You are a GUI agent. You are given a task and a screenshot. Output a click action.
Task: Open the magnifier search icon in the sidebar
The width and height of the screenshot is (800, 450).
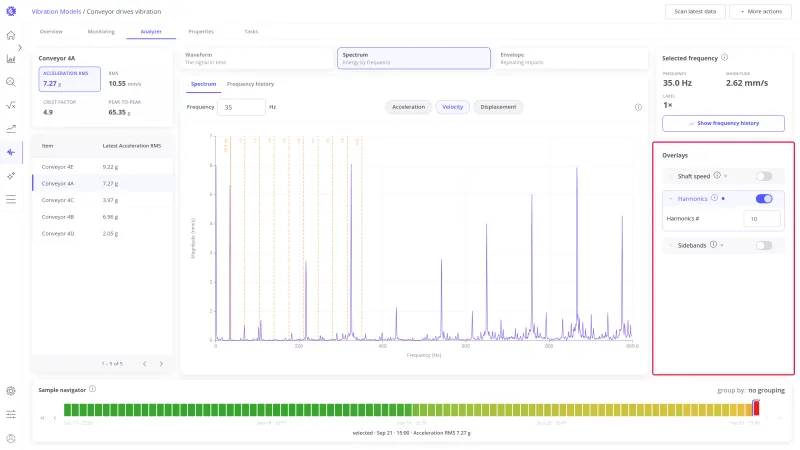click(11, 82)
